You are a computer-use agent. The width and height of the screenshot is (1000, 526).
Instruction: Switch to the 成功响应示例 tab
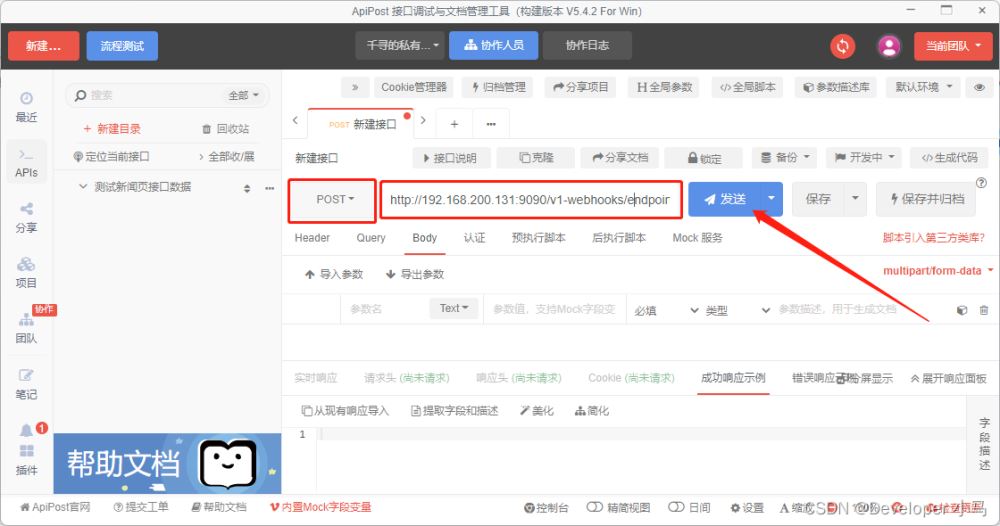tap(733, 378)
